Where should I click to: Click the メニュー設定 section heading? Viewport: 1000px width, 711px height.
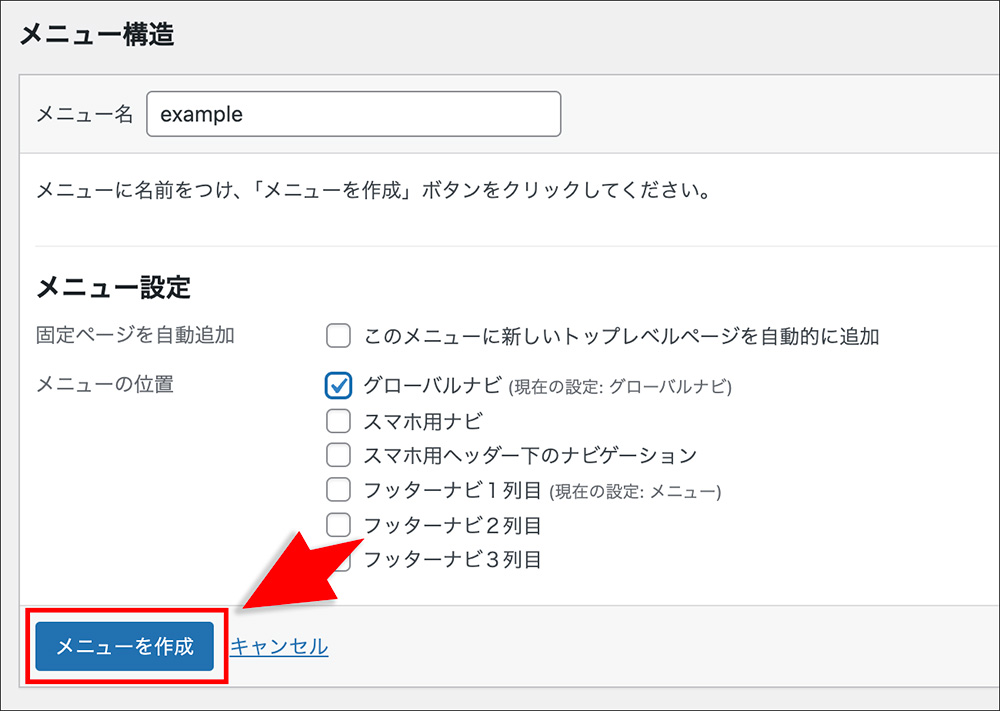coord(113,288)
